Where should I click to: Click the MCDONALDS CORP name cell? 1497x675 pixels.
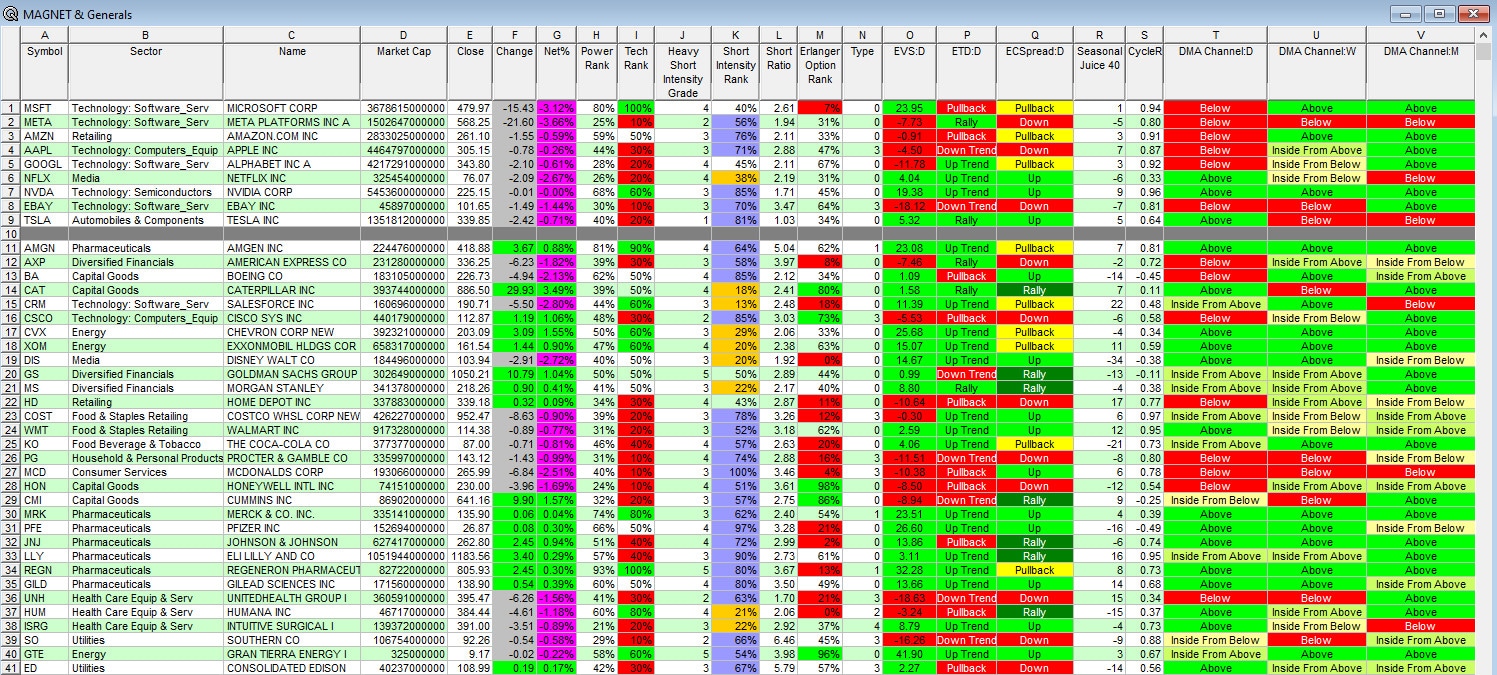click(292, 471)
